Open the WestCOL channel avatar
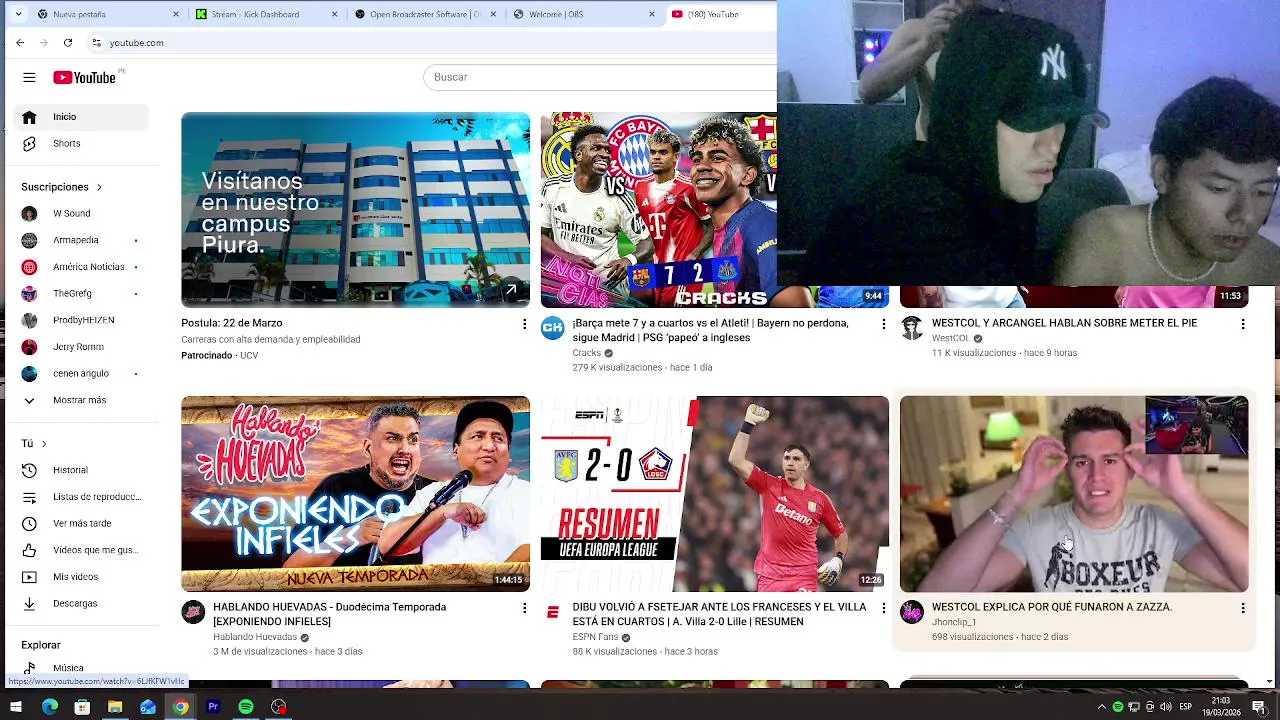The width and height of the screenshot is (1280, 720). point(911,328)
